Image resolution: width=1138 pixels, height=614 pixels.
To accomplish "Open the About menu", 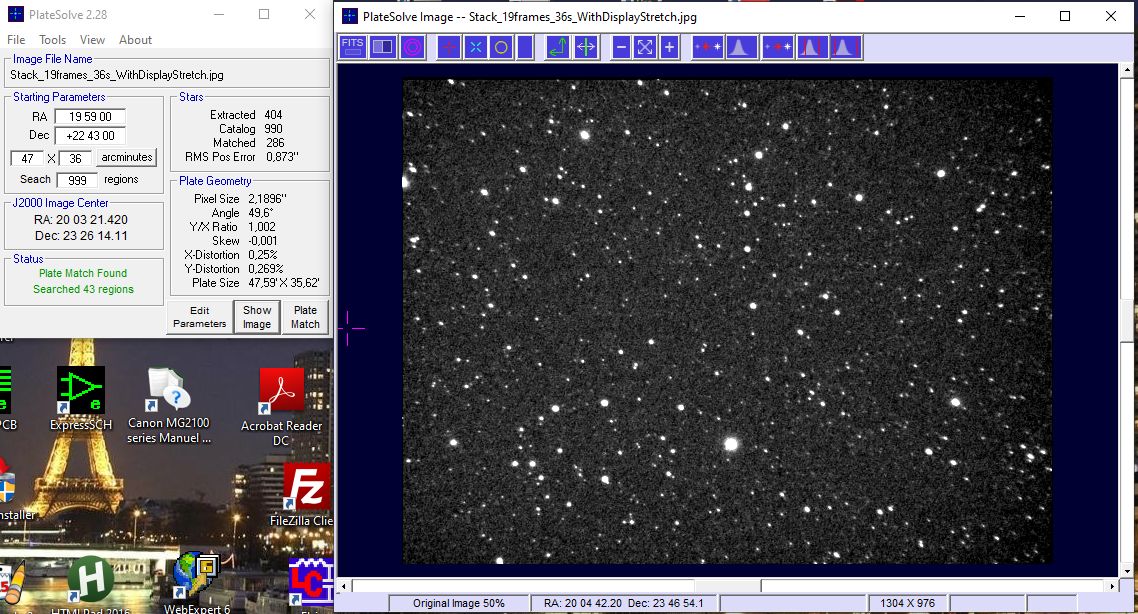I will tap(135, 40).
